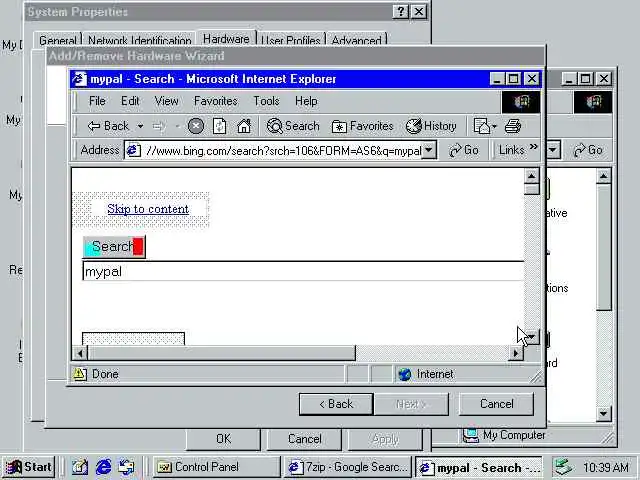Click My Computer icon in background status bar
The image size is (640, 480).
(x=471, y=436)
